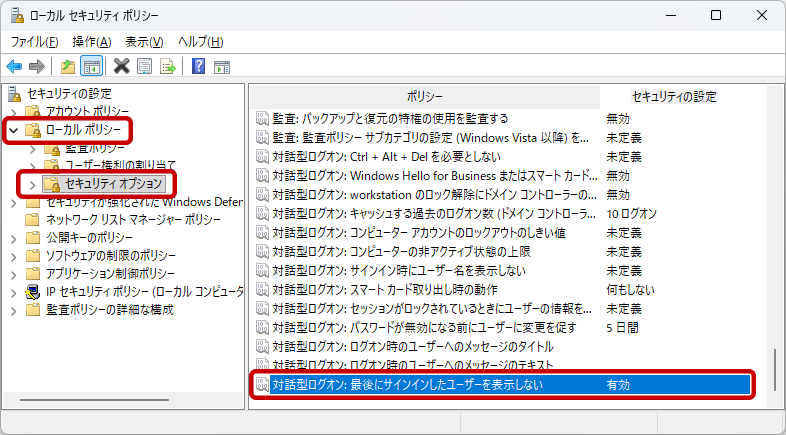Select アカウント ポリシー in the tree
Screen dimensions: 786x435
88,112
